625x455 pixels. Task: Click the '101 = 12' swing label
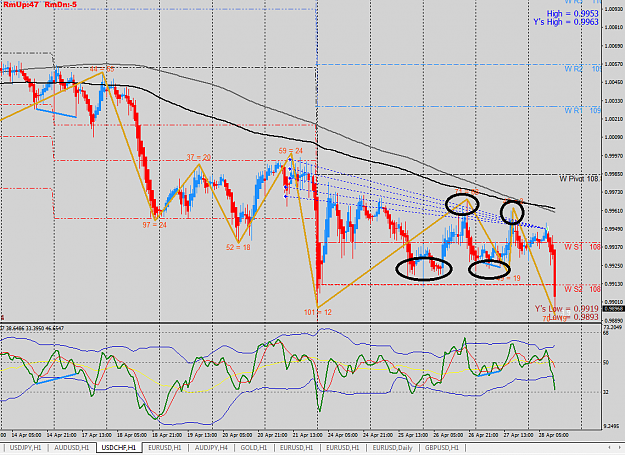coord(318,312)
